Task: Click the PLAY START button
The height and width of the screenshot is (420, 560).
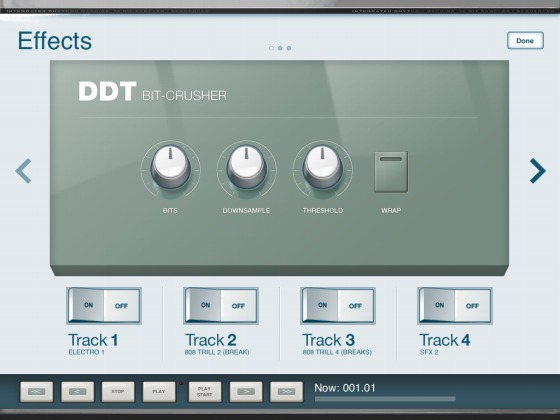Action: coord(205,392)
